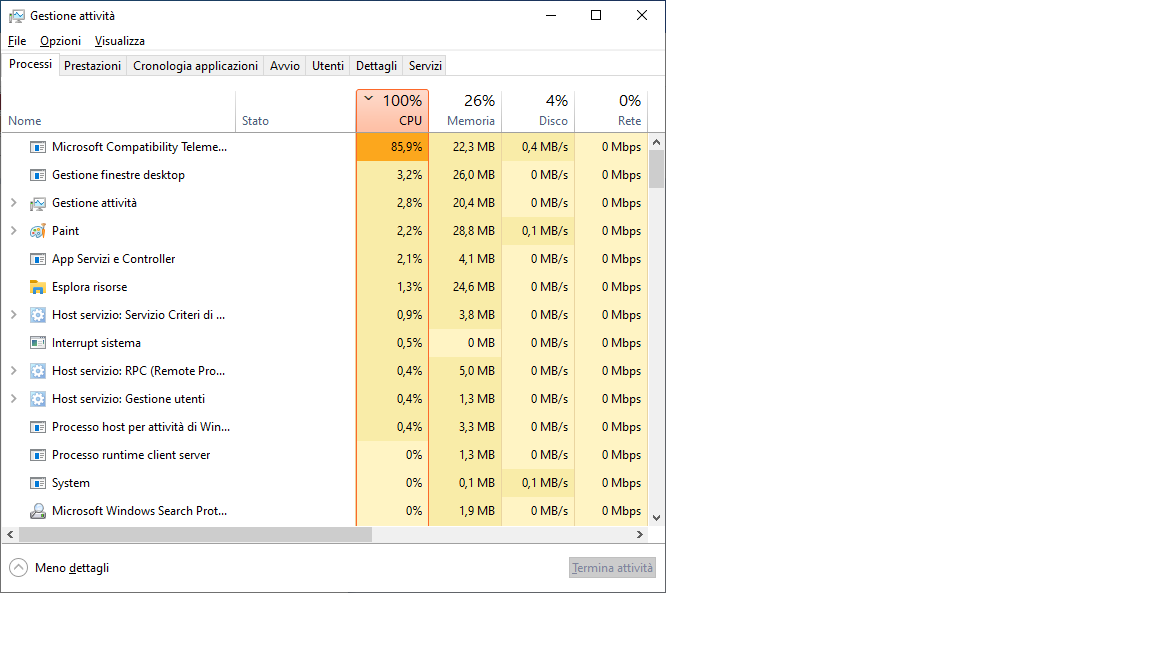The image size is (1152, 648).
Task: Click the horizontal scrollbar thumb
Action: pos(195,535)
